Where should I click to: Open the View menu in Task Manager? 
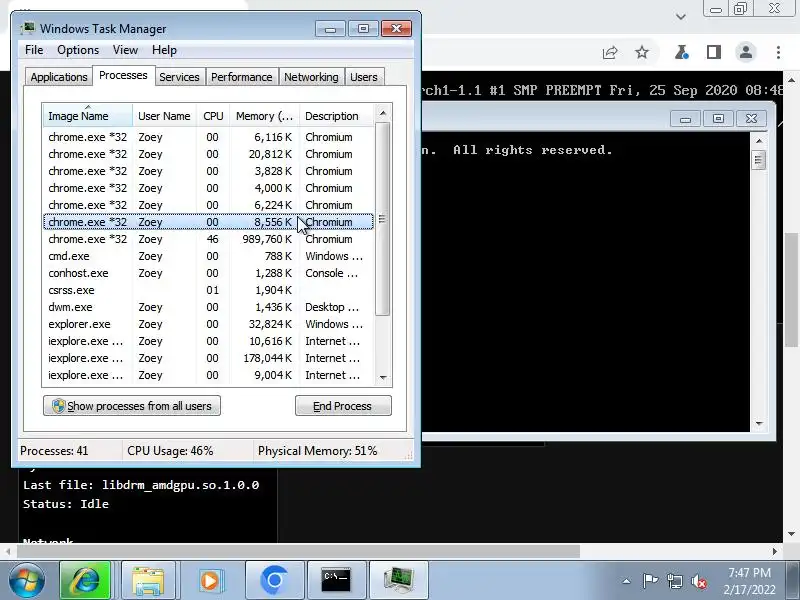pyautogui.click(x=125, y=50)
